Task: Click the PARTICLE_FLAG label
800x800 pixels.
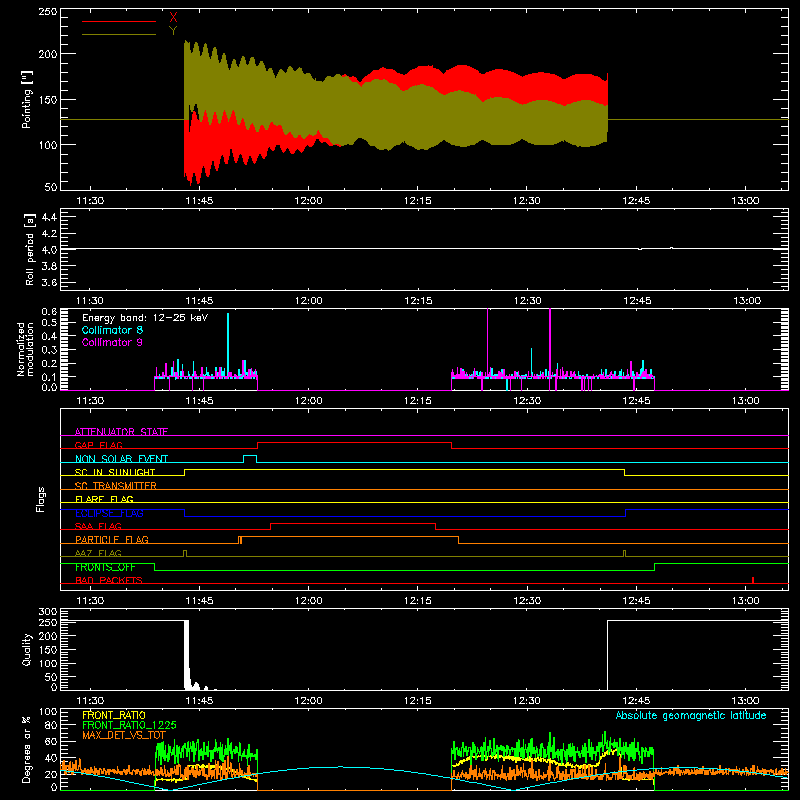Action: click(x=112, y=540)
